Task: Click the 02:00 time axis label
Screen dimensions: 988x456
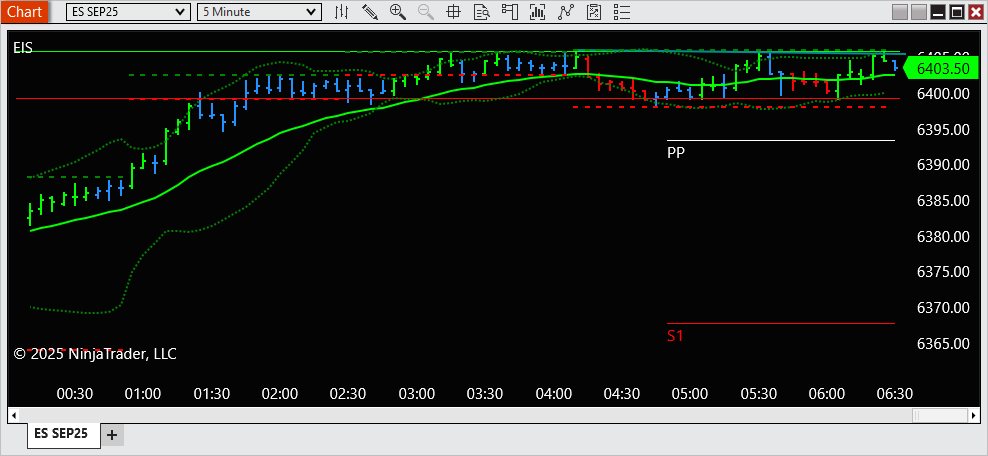Action: click(280, 394)
